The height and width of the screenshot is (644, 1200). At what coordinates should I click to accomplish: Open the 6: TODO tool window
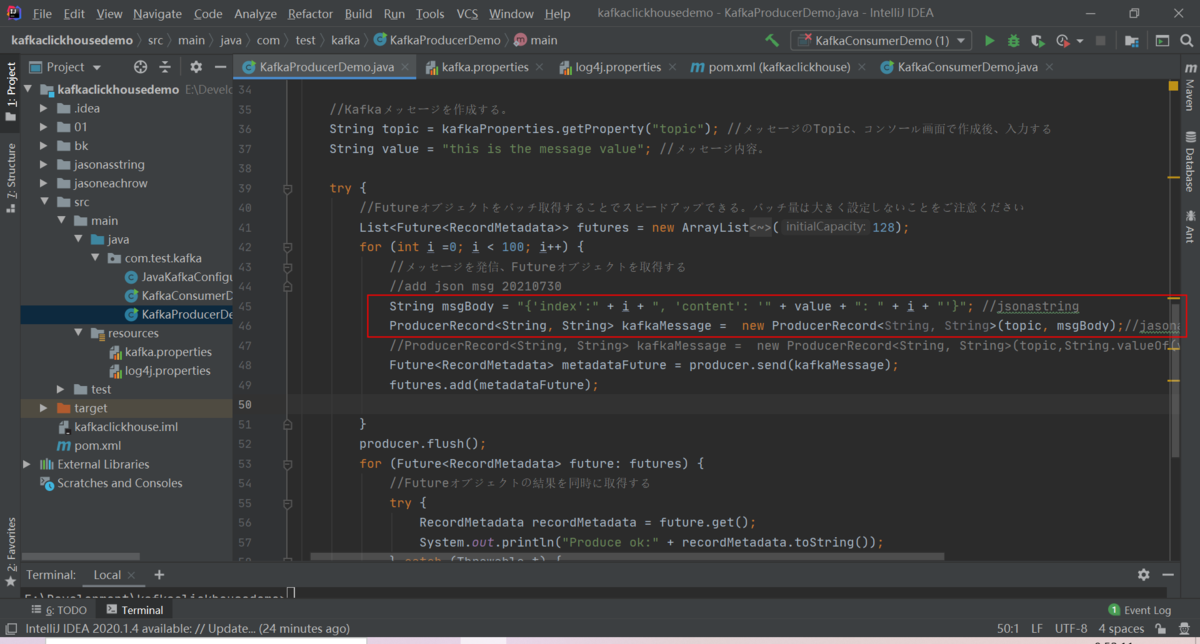coord(60,610)
